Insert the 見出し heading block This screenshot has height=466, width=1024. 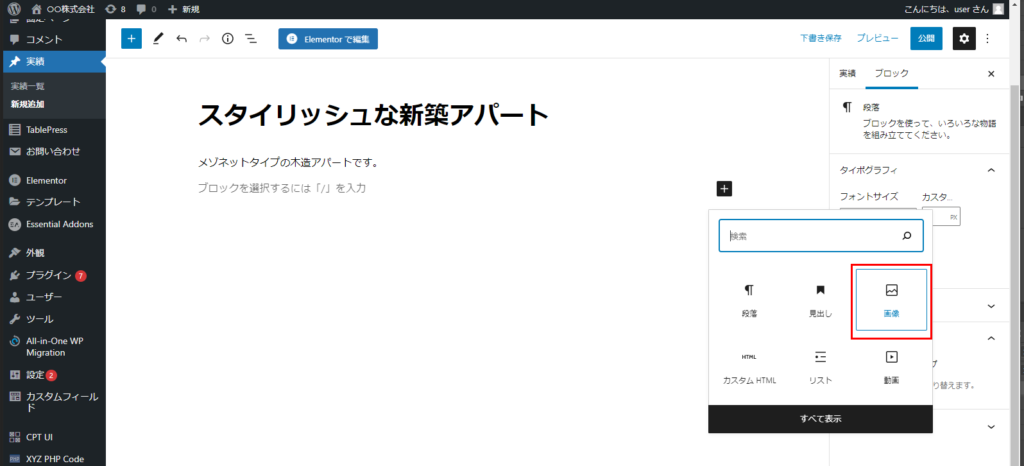pos(820,300)
